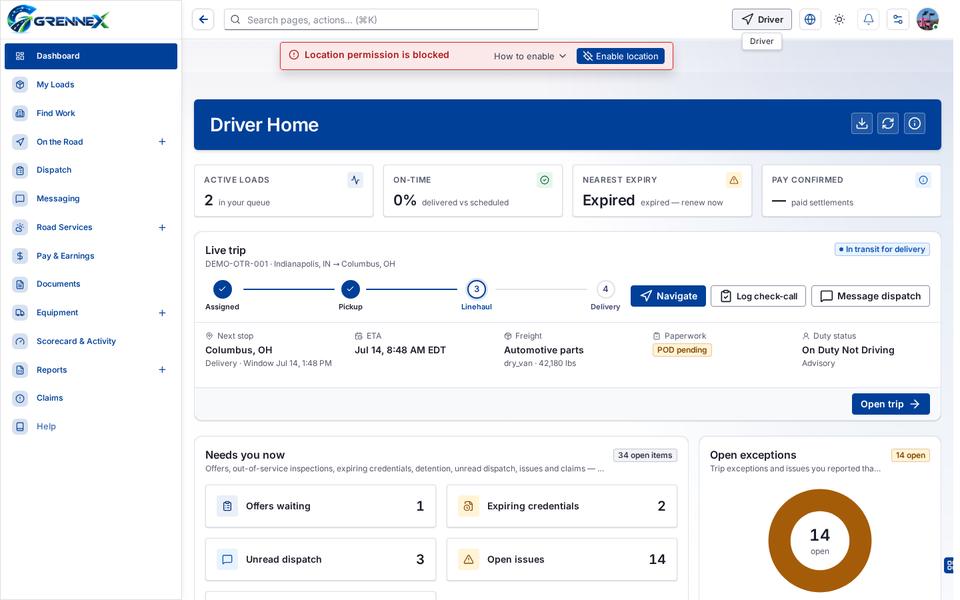The height and width of the screenshot is (600, 960).
Task: Open My Loads from the sidebar
Action: (x=91, y=84)
